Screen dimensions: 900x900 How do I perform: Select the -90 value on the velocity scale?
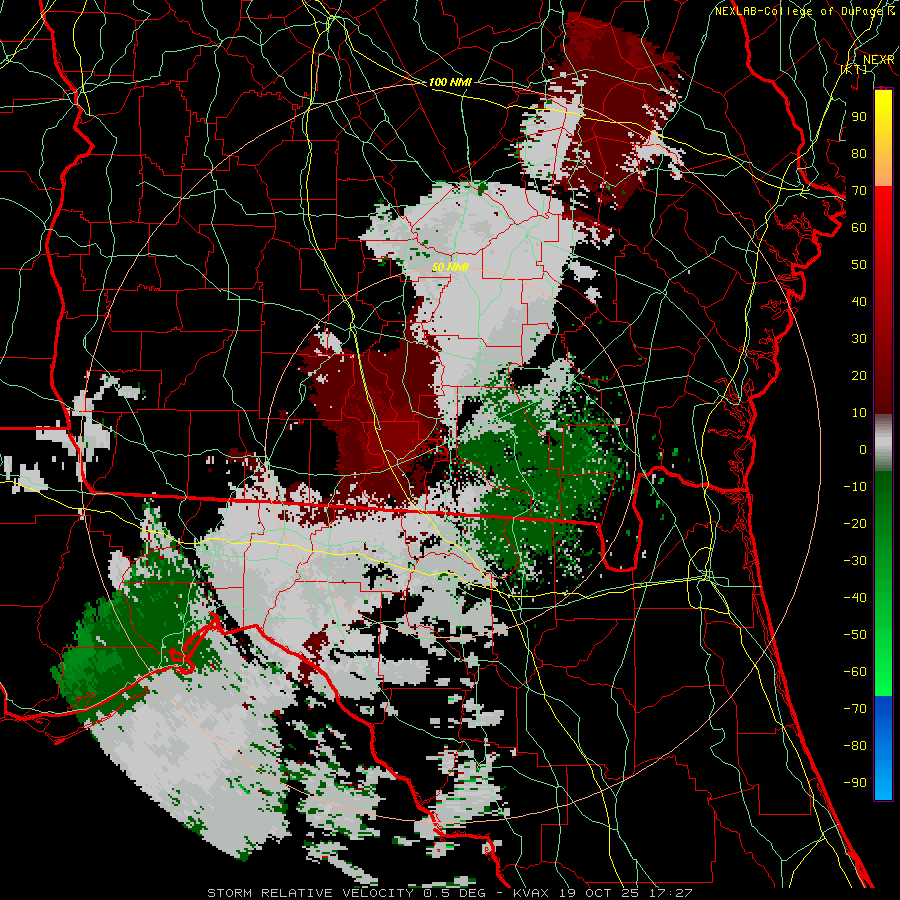855,783
